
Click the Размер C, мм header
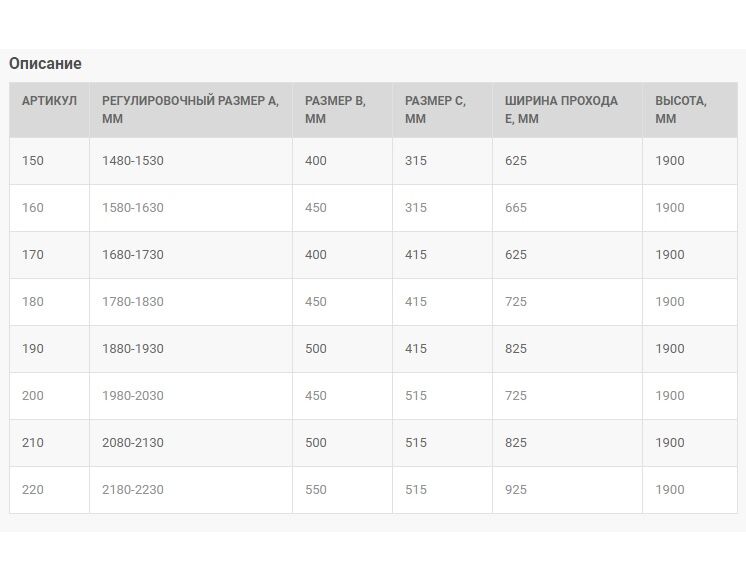coord(435,109)
